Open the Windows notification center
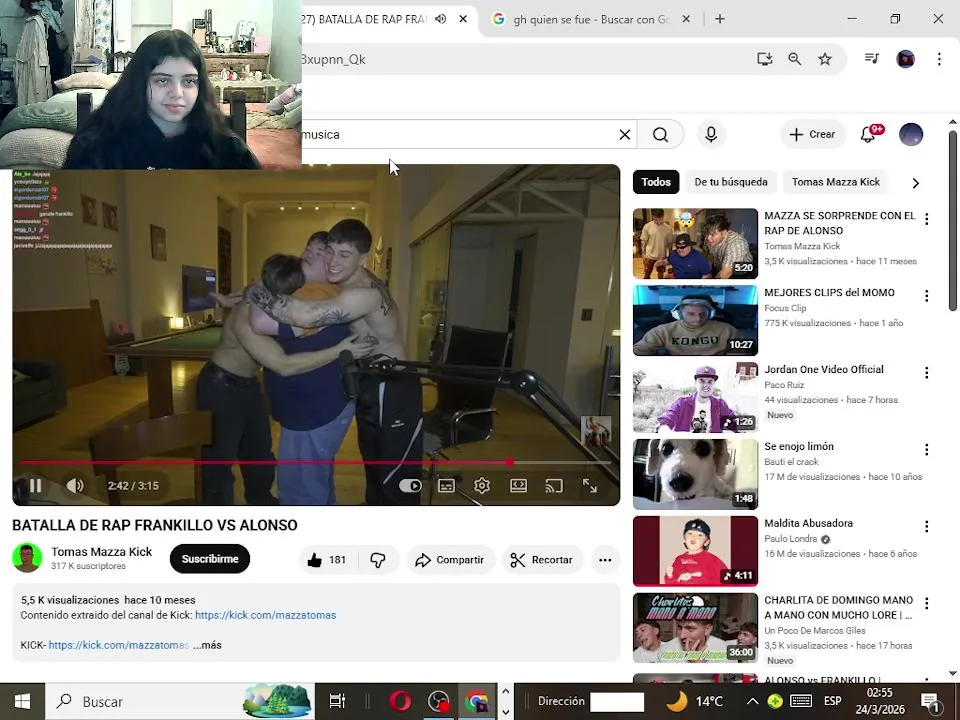This screenshot has height=720, width=960. coord(930,702)
